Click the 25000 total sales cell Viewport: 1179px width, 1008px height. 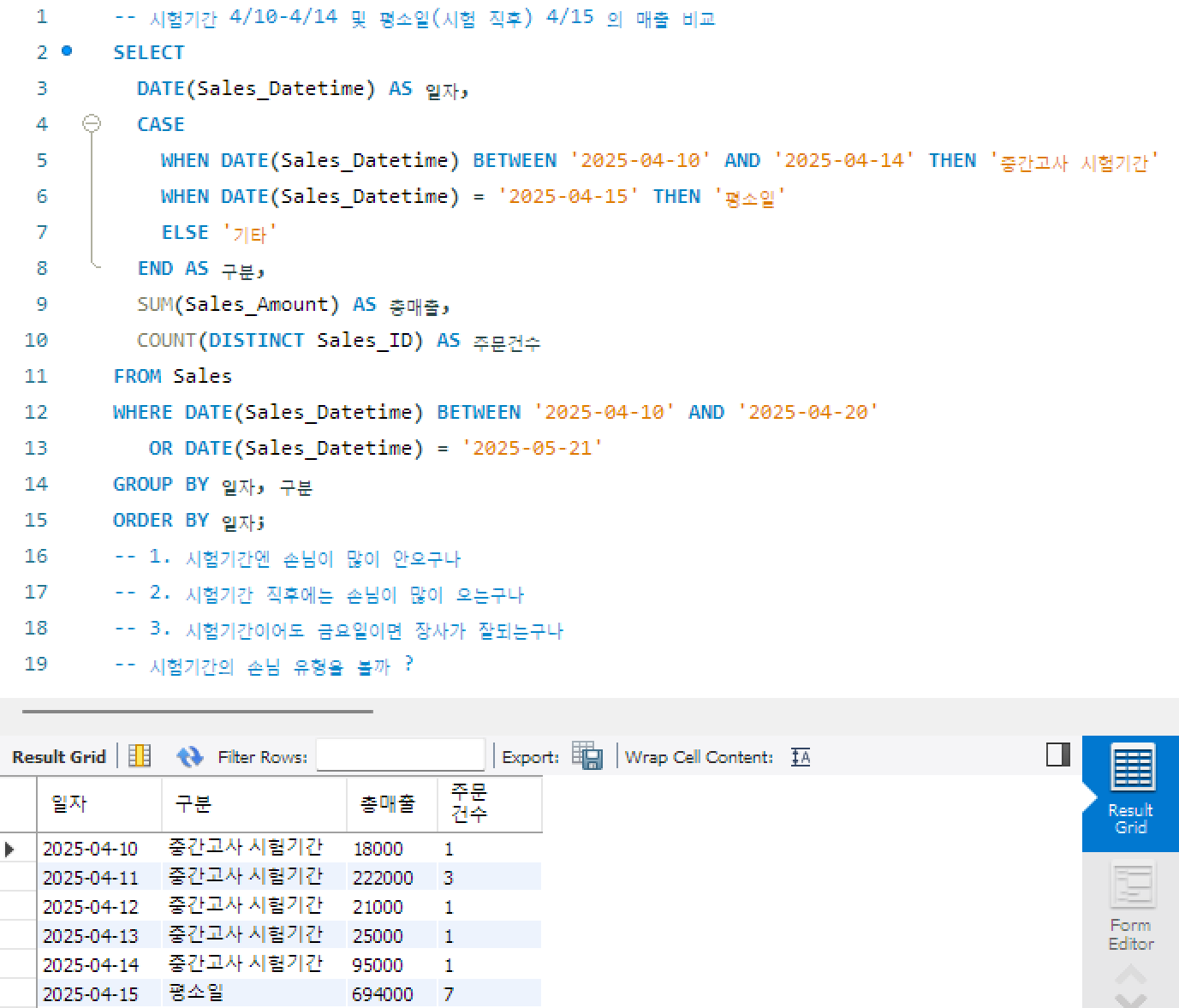coord(392,935)
